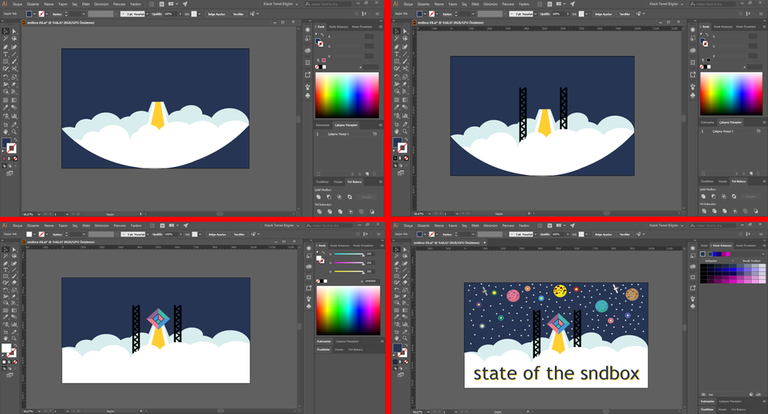Set paint mode to None in top-left toolbox
Viewport: 768px width, 414px height.
(15, 158)
